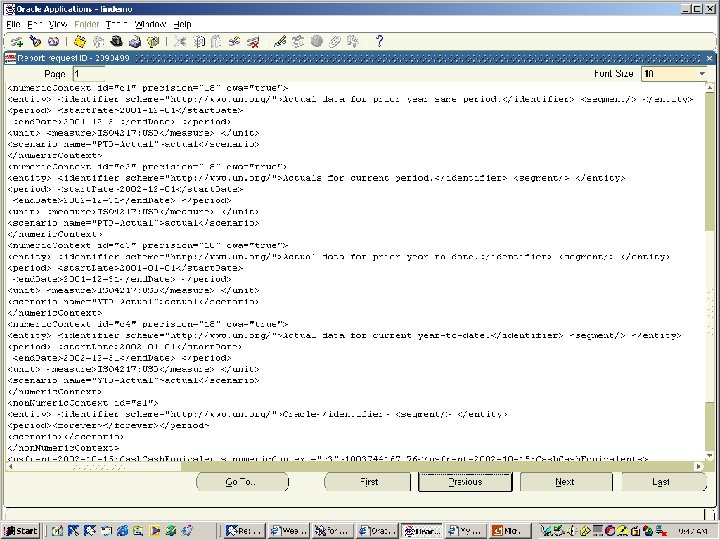The image size is (720, 540).
Task: Click the Internet Explorer quick launch icon
Action: click(x=122, y=531)
